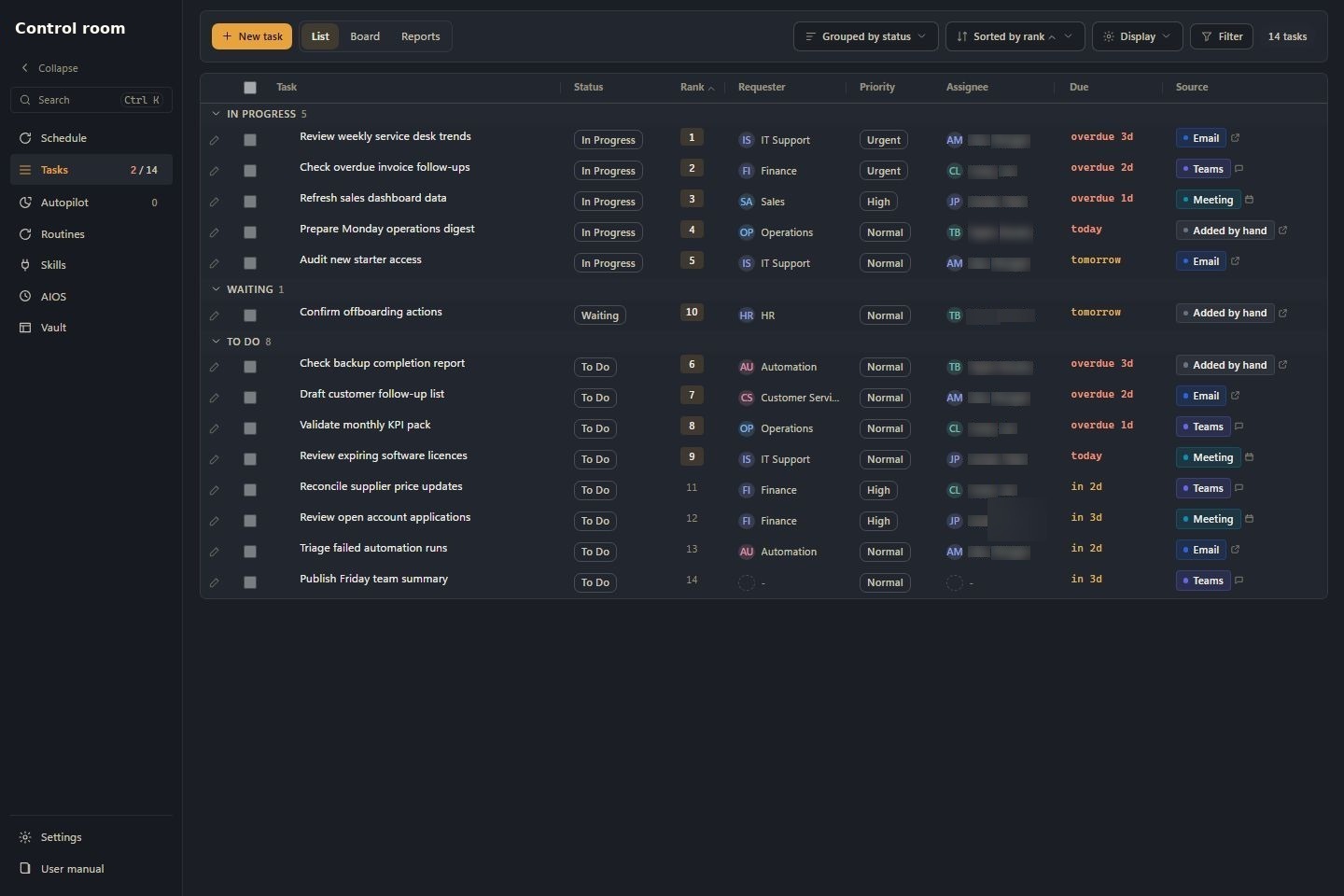
Task: Select checkbox for Validate monthly KPI pack
Action: (x=250, y=428)
